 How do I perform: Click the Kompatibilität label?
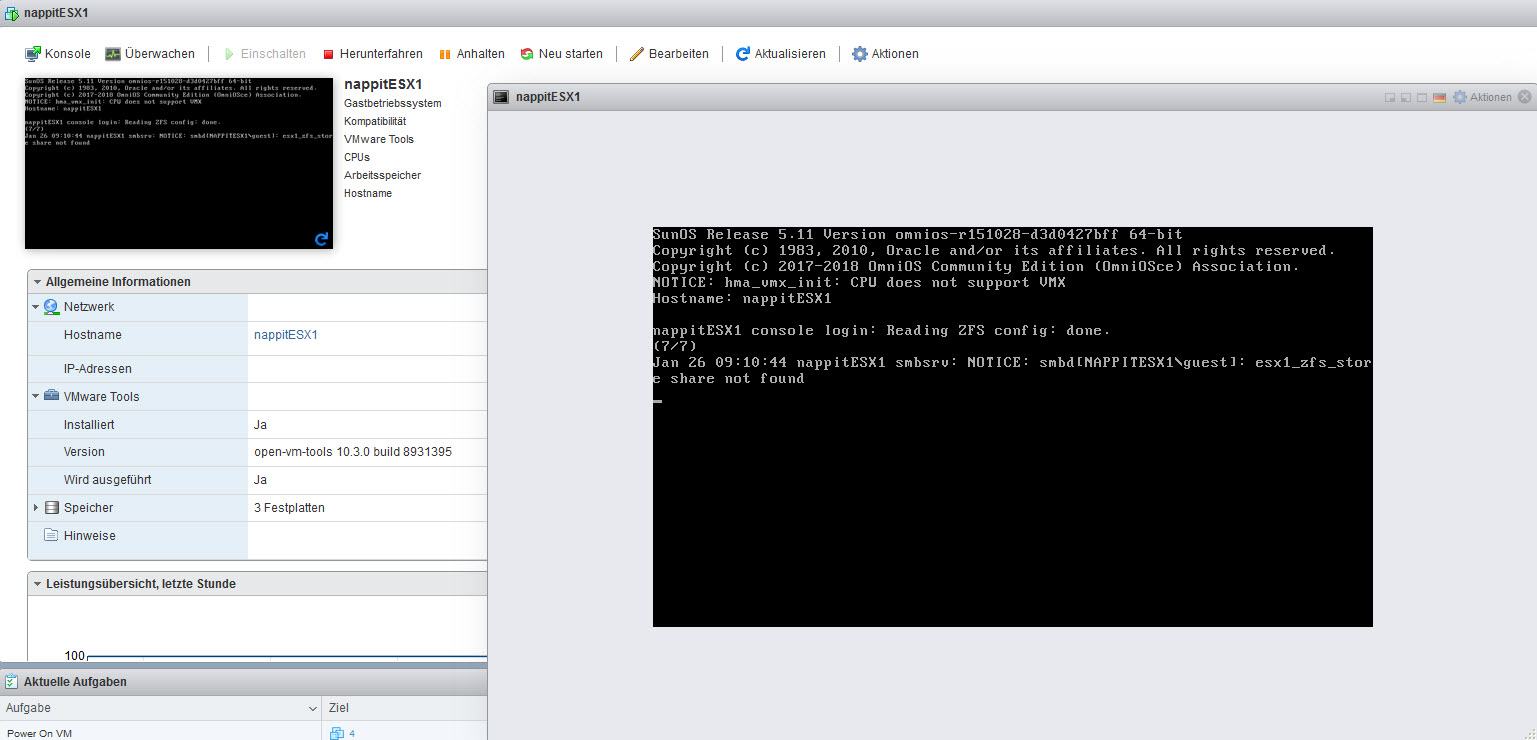click(x=375, y=121)
